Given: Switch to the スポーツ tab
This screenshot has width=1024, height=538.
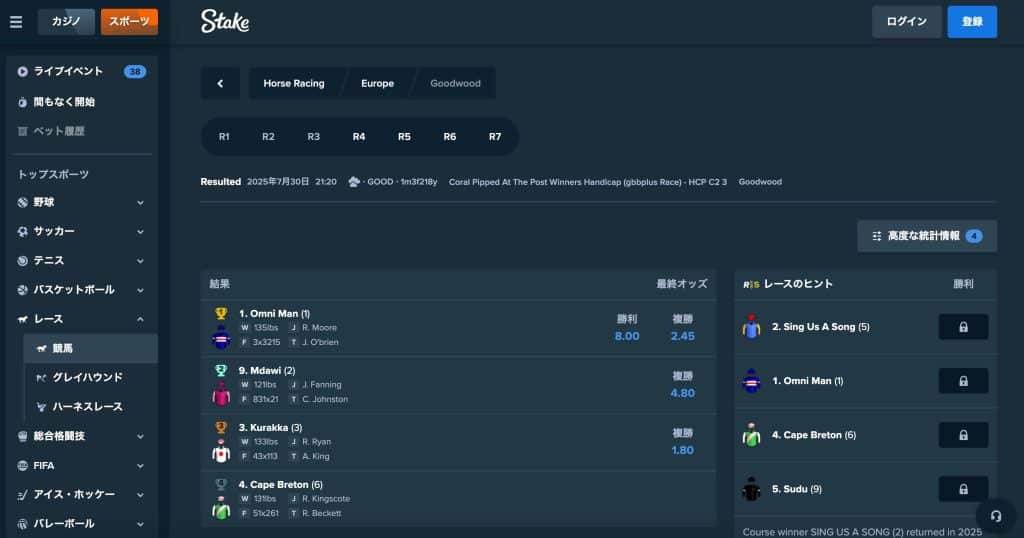Looking at the screenshot, I should [129, 22].
